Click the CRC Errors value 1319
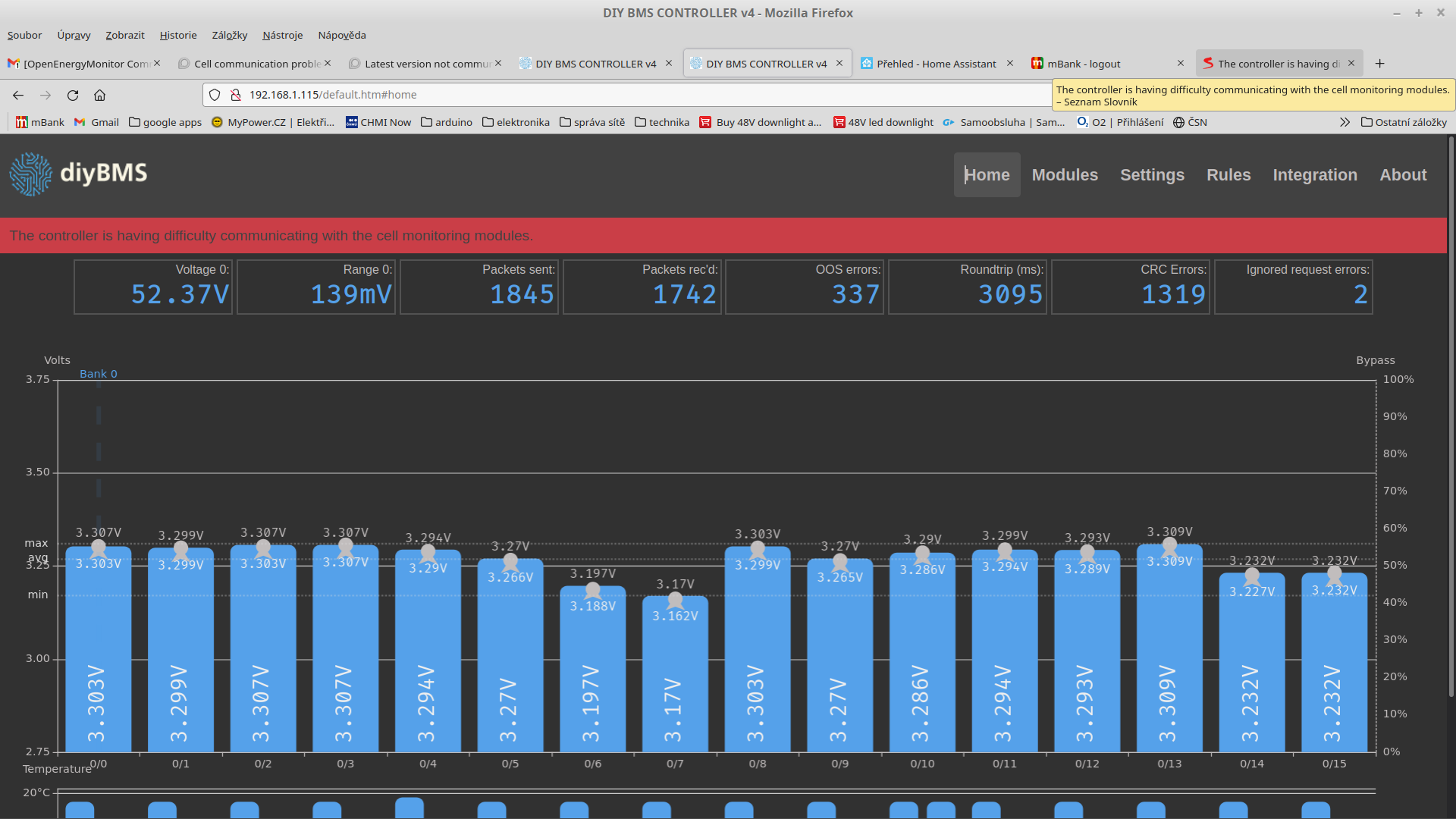Screen dimensions: 1456x819 (x=1173, y=294)
